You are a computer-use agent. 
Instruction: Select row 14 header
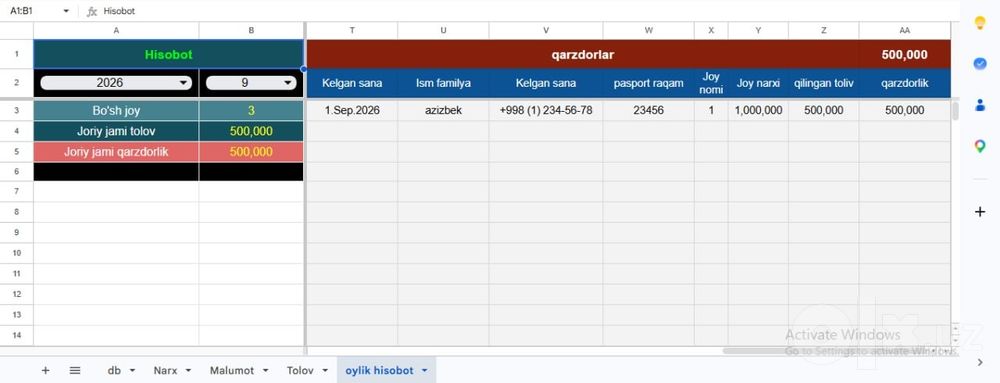pos(17,335)
